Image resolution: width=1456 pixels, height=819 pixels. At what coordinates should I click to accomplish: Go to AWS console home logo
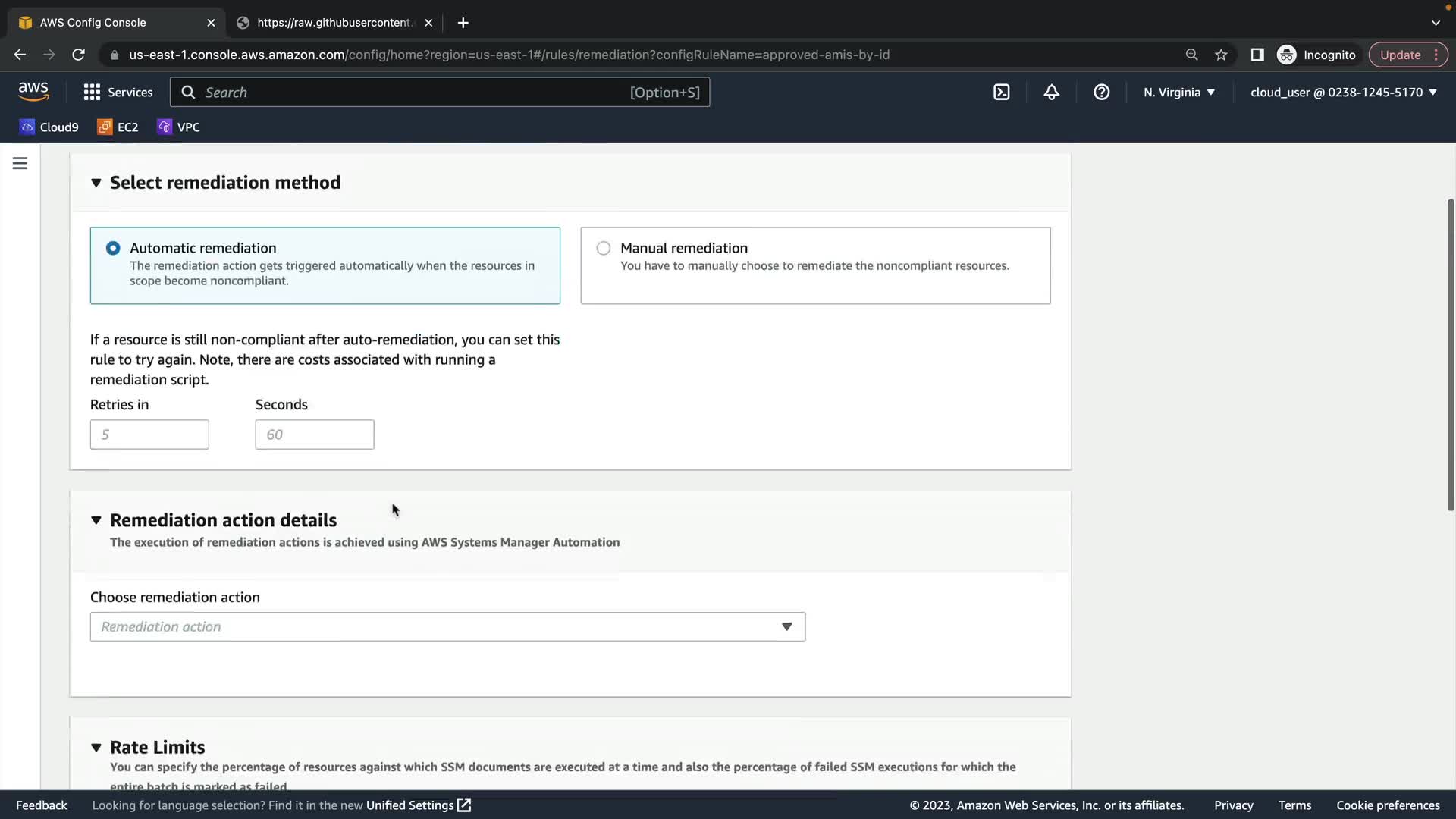pyautogui.click(x=33, y=91)
